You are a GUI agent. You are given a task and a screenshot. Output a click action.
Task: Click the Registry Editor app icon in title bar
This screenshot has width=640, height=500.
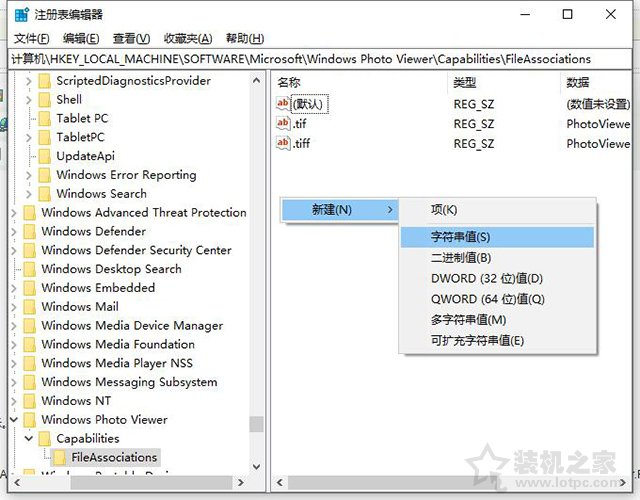coord(21,15)
